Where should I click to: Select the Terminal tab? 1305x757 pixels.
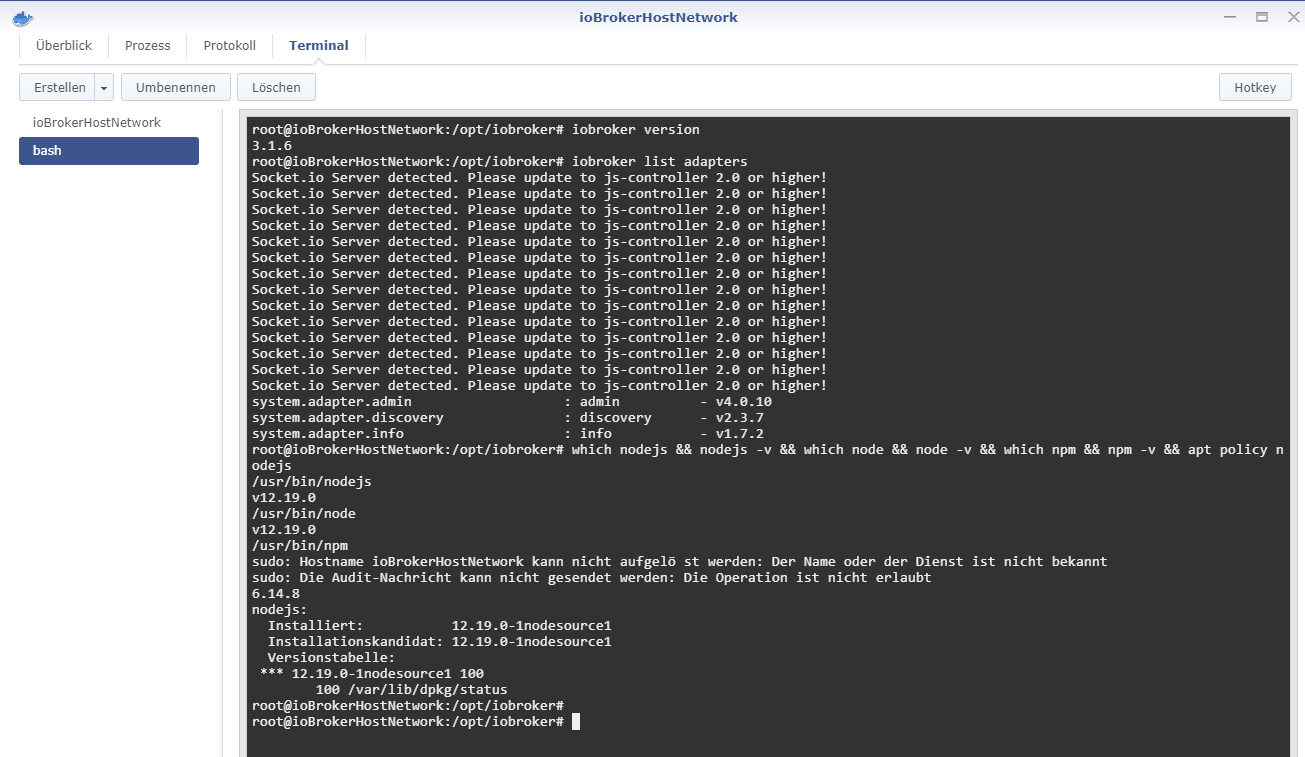[x=319, y=46]
